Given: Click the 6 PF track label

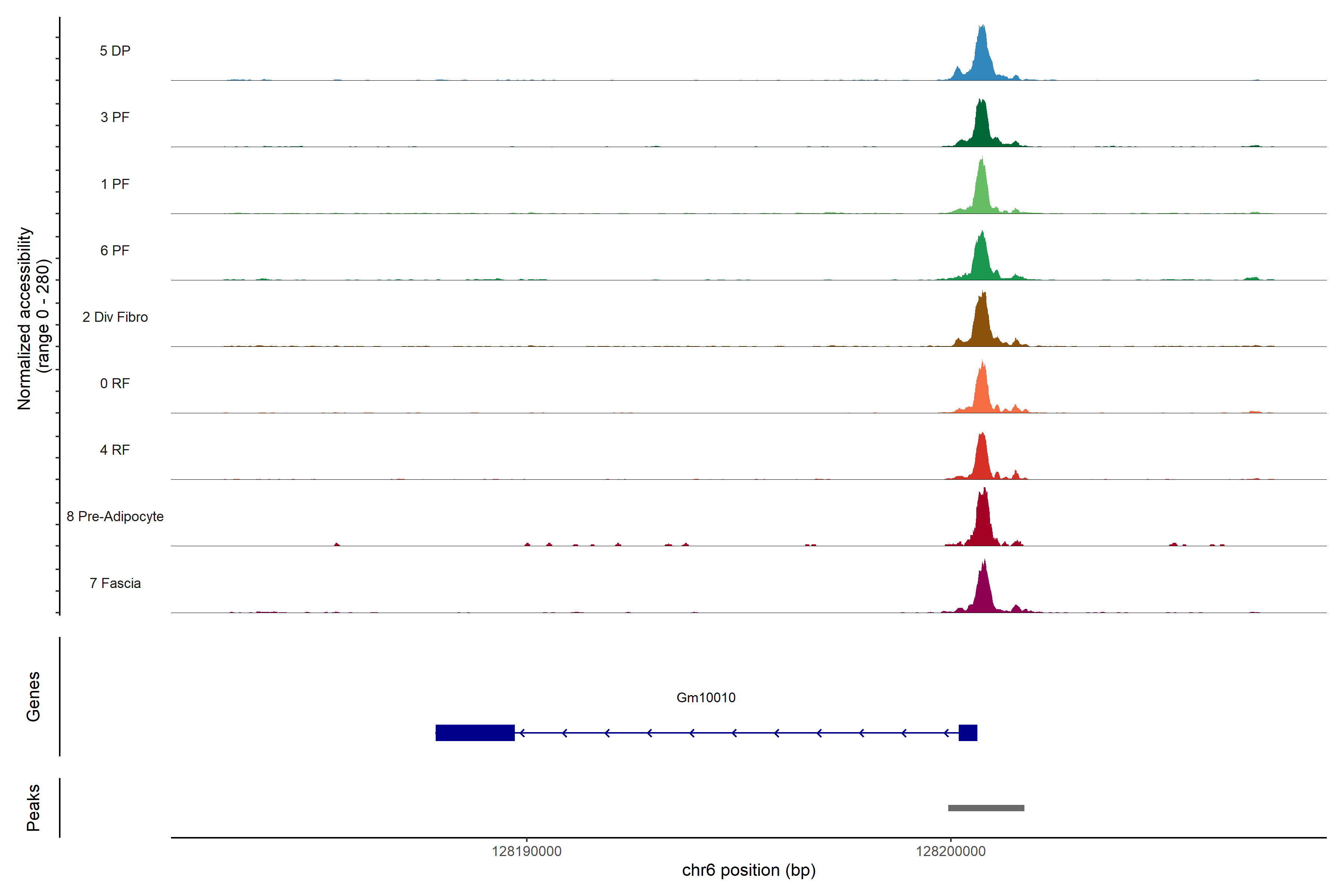Looking at the screenshot, I should [115, 250].
